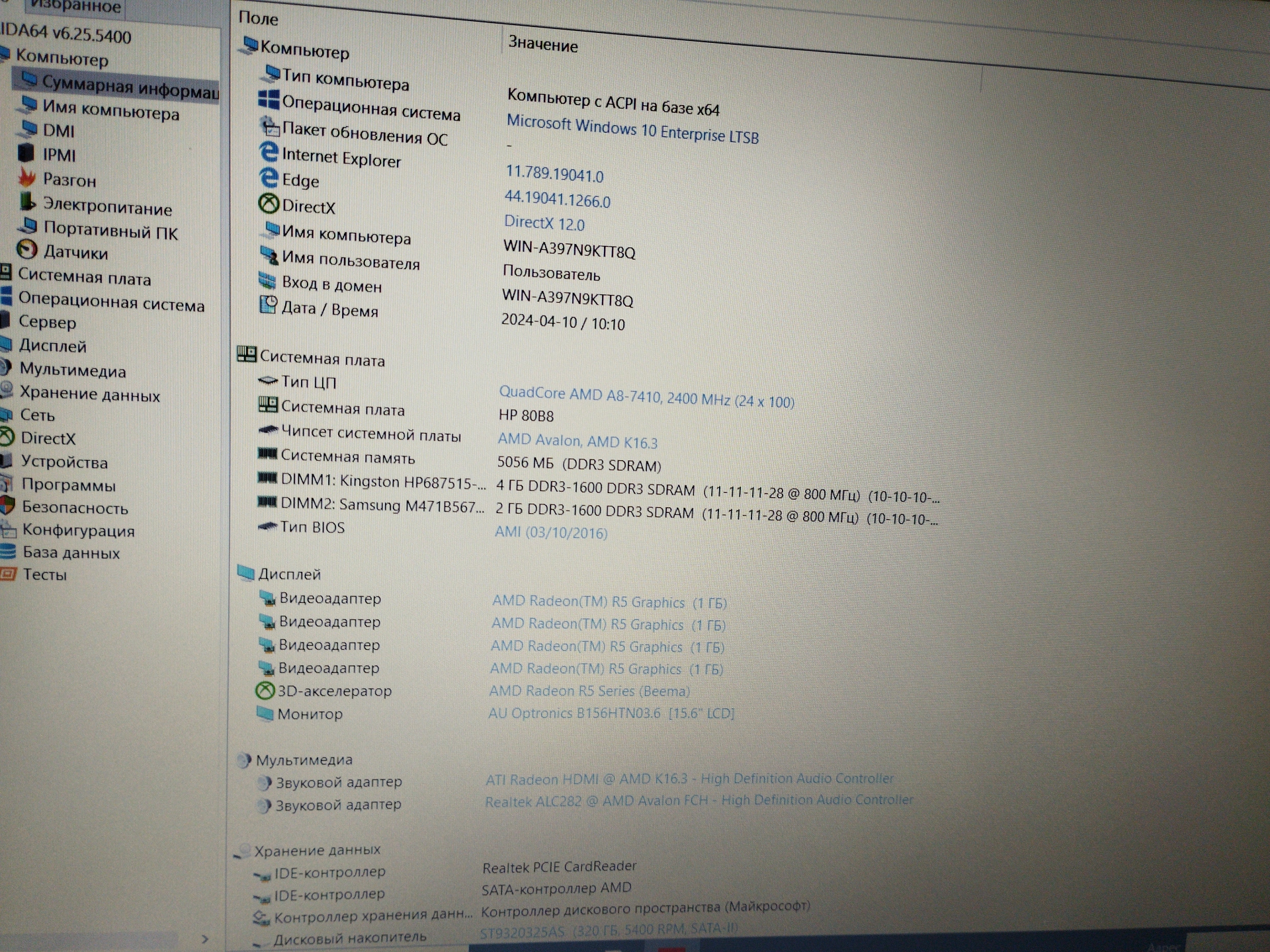Open Имя компьютера tree item

pos(110,109)
